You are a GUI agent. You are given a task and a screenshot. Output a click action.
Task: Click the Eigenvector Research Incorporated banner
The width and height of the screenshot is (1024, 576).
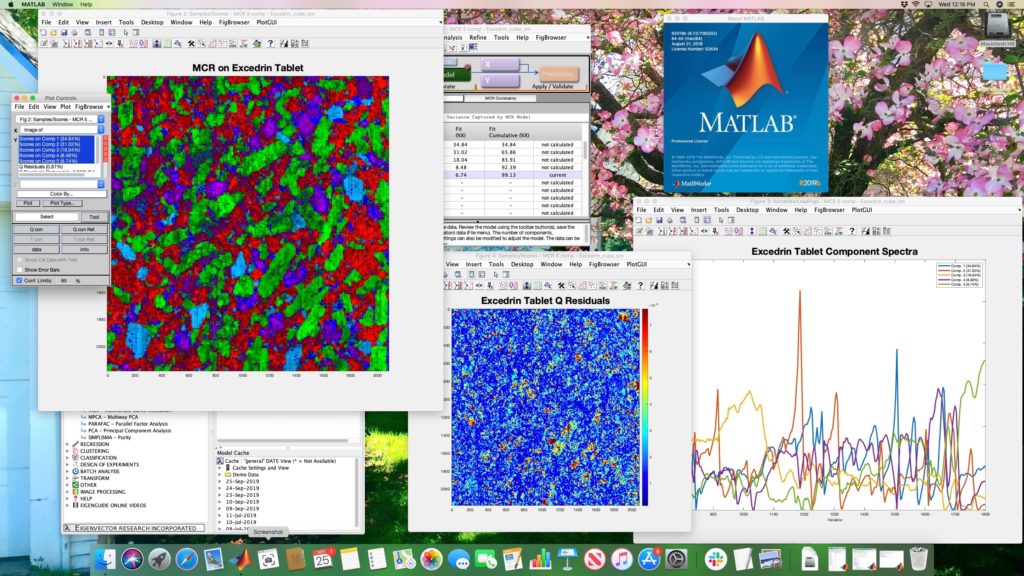tap(134, 528)
